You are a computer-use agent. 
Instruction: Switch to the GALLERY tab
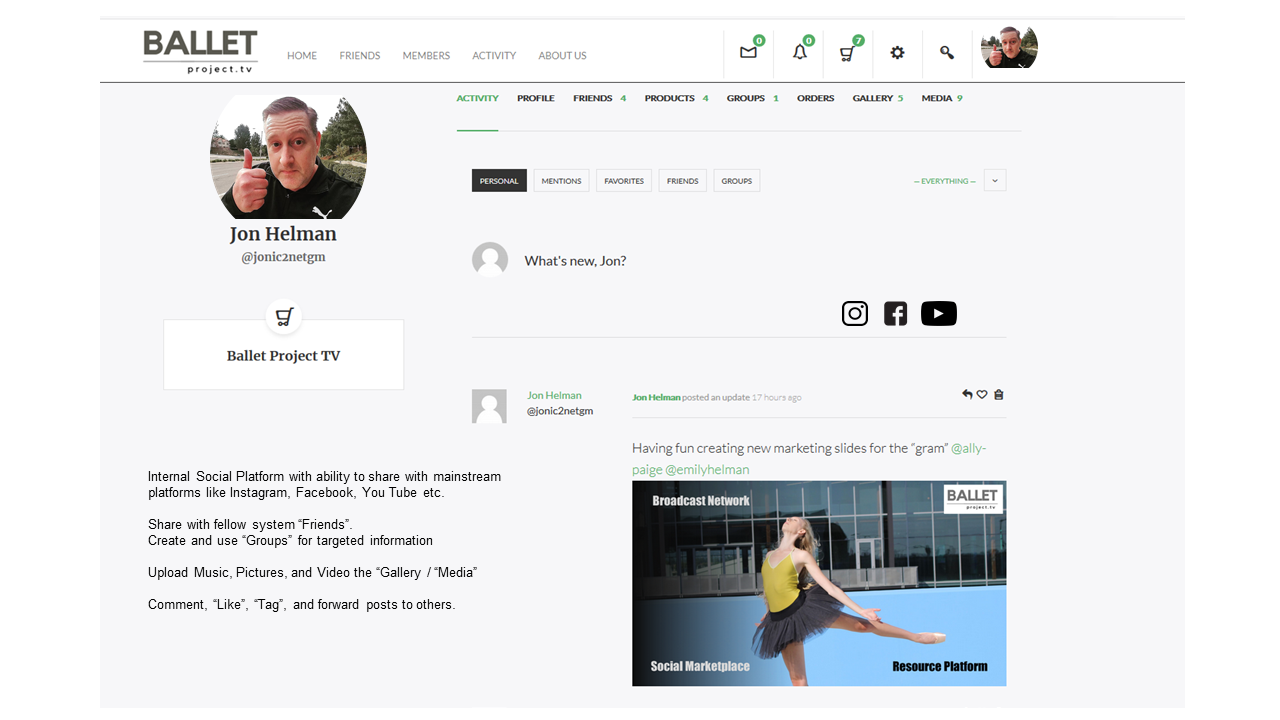coord(878,98)
